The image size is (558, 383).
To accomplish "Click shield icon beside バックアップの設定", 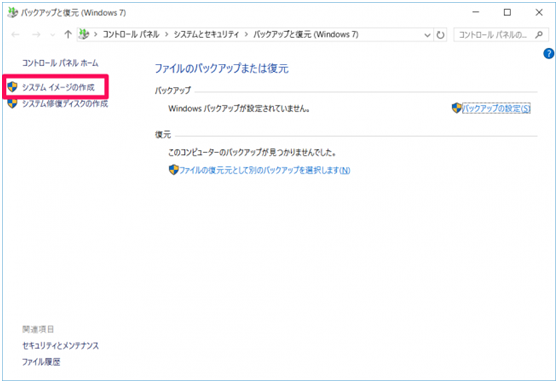I will [457, 108].
